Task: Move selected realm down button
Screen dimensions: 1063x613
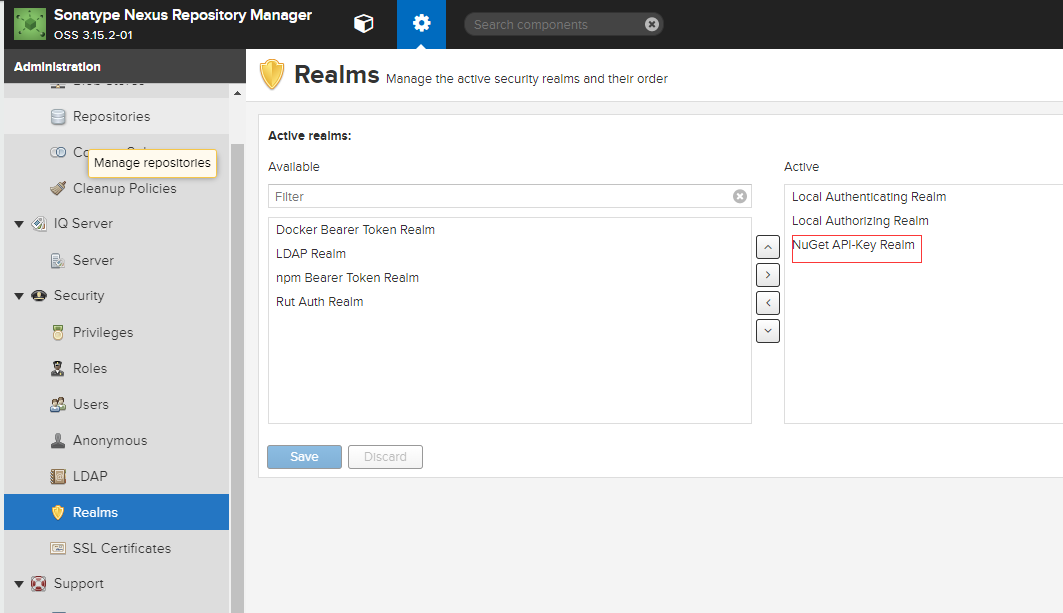Action: 767,331
